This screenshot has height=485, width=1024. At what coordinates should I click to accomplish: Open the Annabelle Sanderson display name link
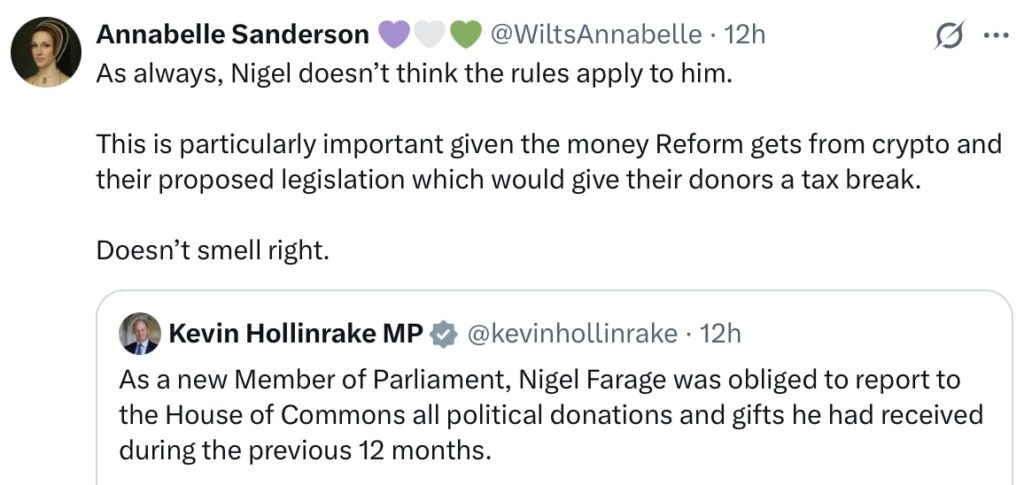[x=232, y=35]
